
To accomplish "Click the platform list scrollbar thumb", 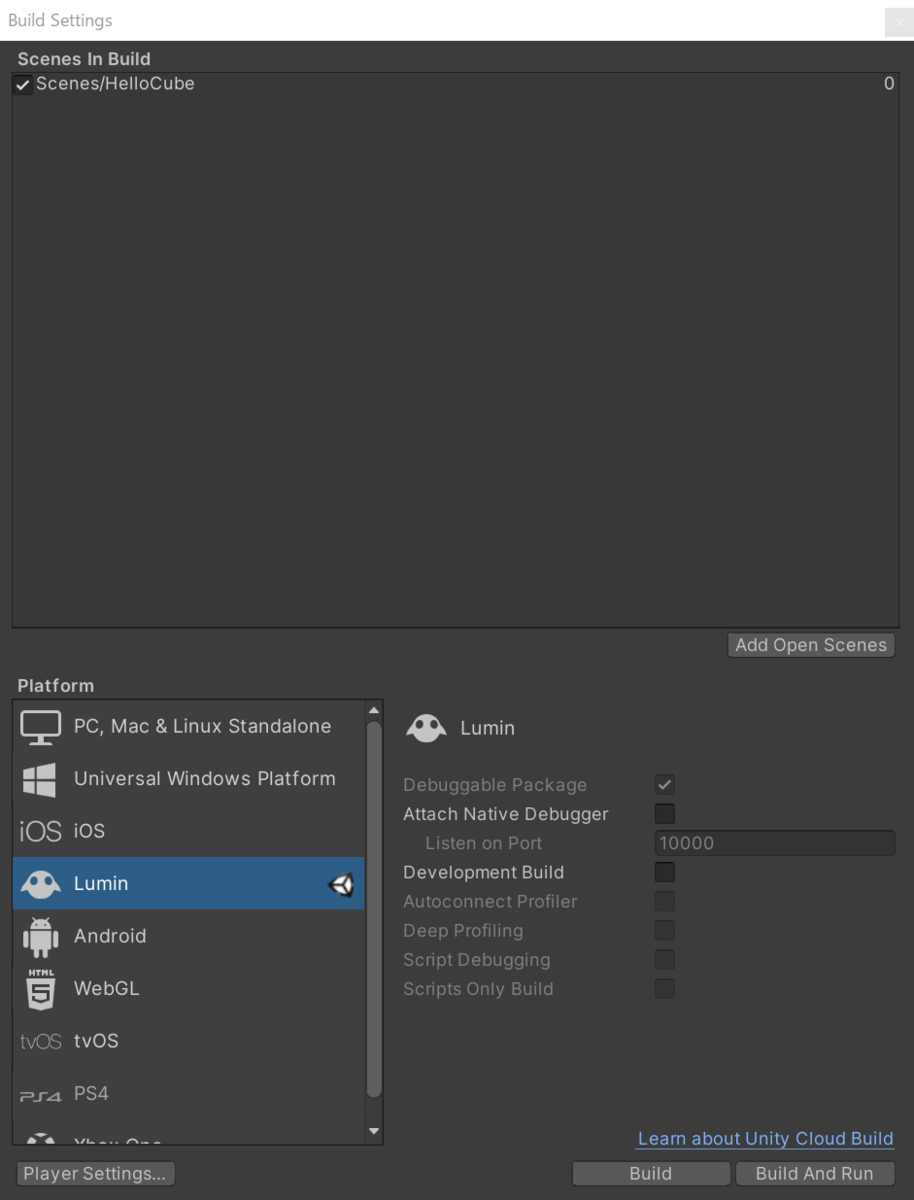I will pos(374,908).
